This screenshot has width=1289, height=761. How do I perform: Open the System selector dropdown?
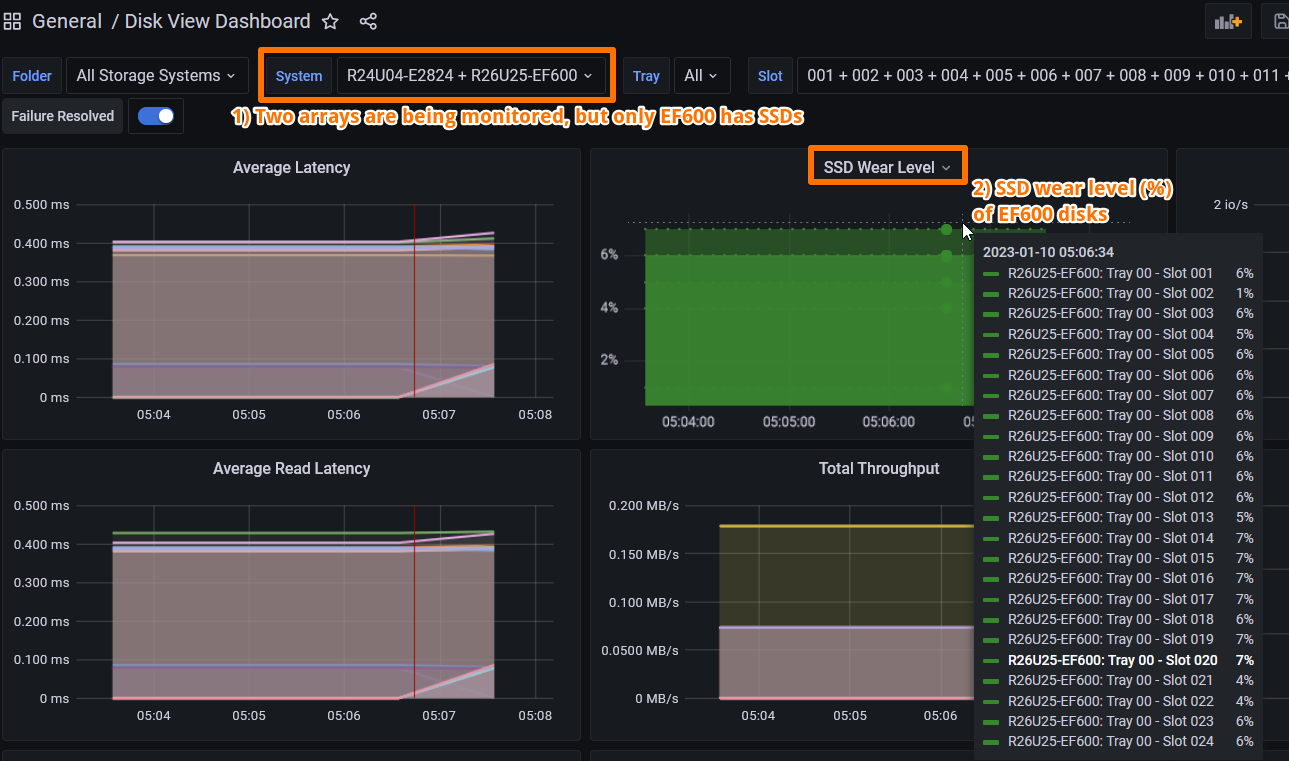pyautogui.click(x=471, y=75)
